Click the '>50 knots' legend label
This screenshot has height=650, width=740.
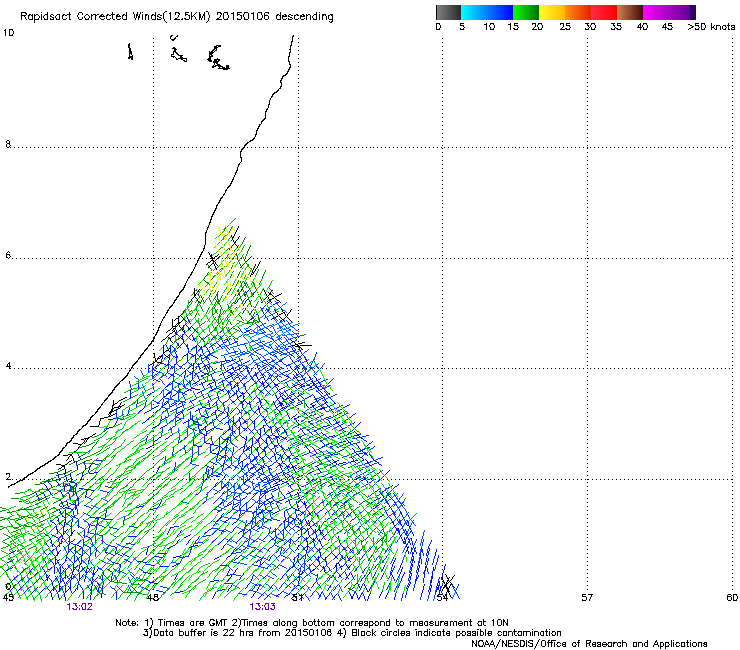(x=711, y=27)
